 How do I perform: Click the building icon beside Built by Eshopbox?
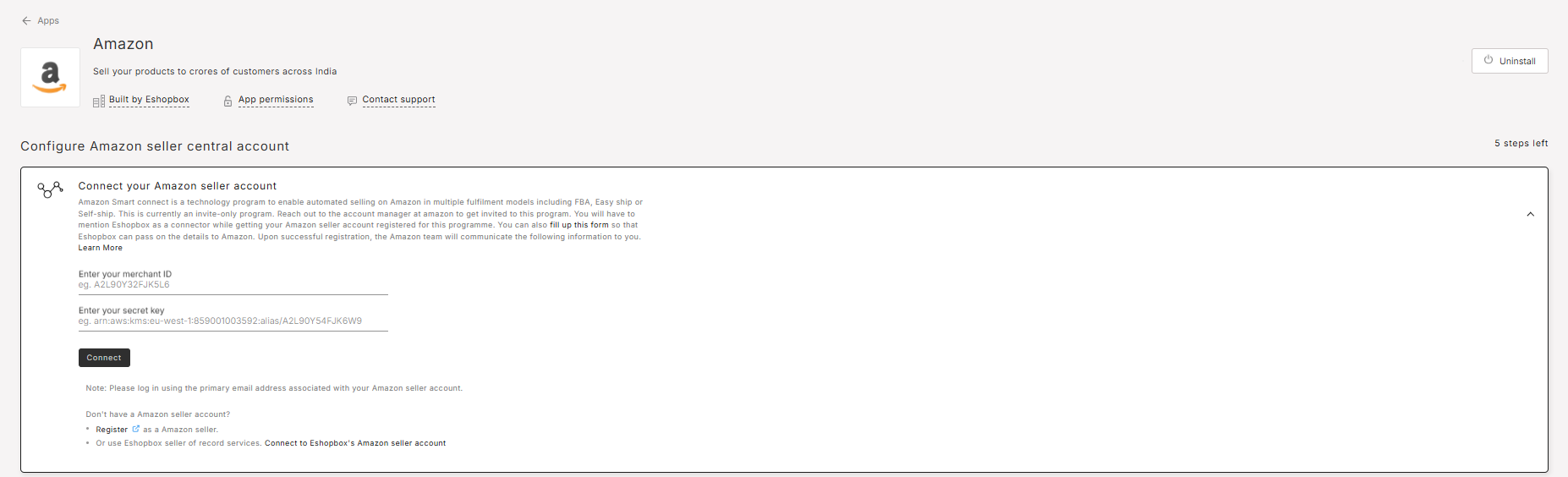(x=99, y=101)
